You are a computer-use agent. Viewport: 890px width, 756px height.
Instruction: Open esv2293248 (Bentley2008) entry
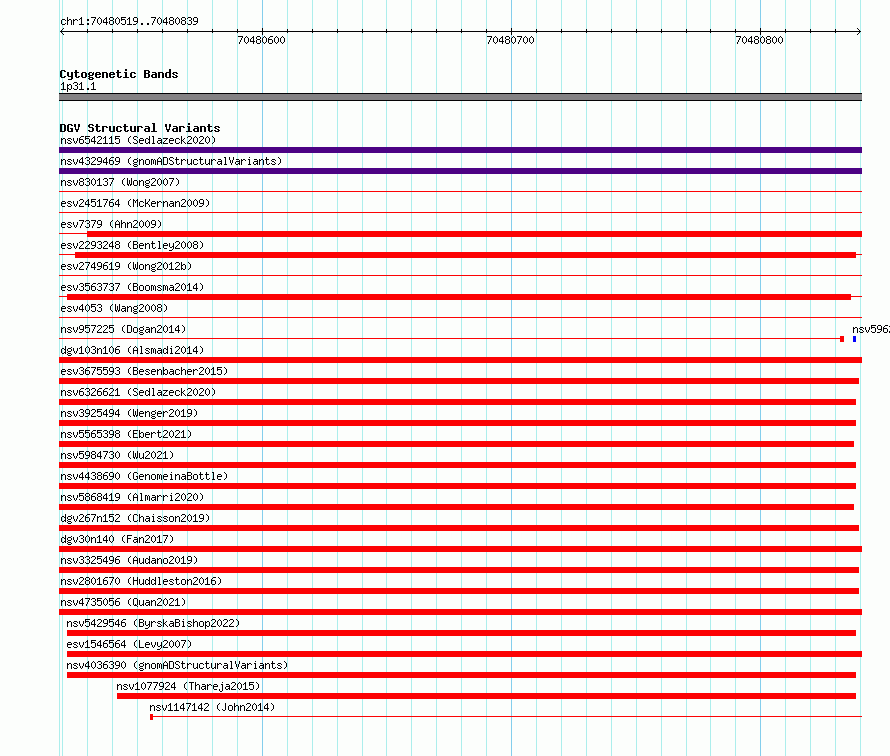(x=132, y=245)
